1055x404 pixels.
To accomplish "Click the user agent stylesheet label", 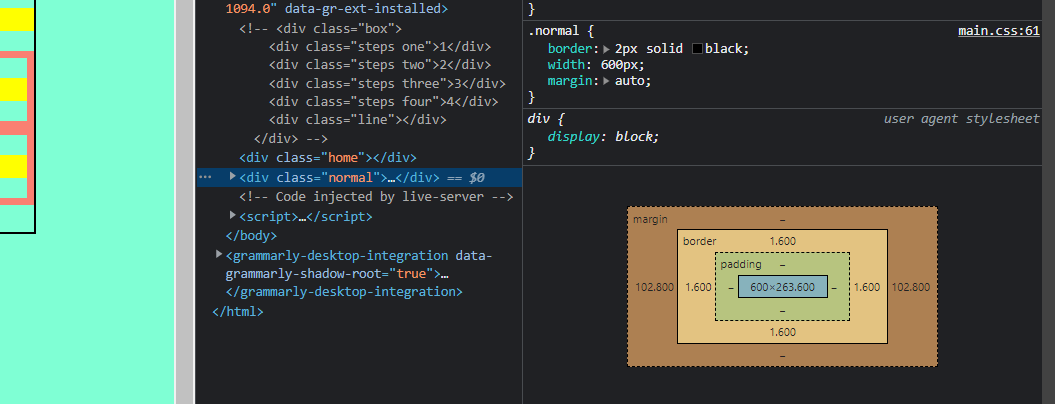I will 961,119.
